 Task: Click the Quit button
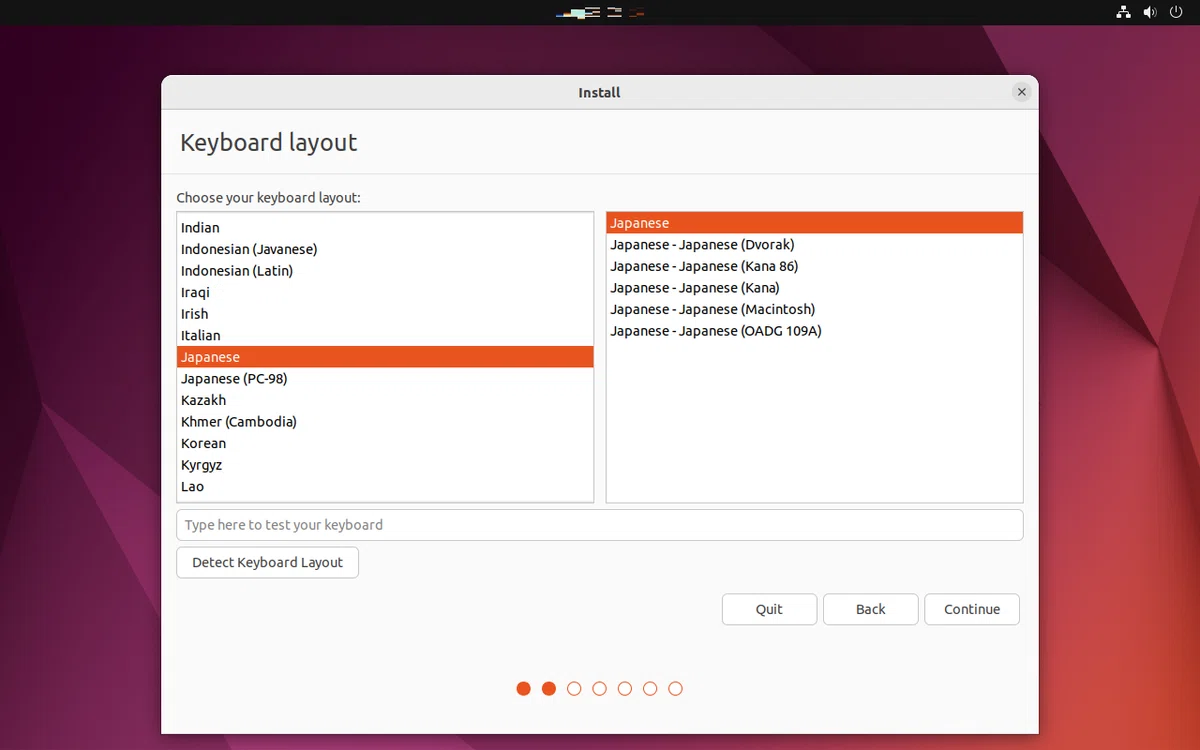(x=769, y=609)
